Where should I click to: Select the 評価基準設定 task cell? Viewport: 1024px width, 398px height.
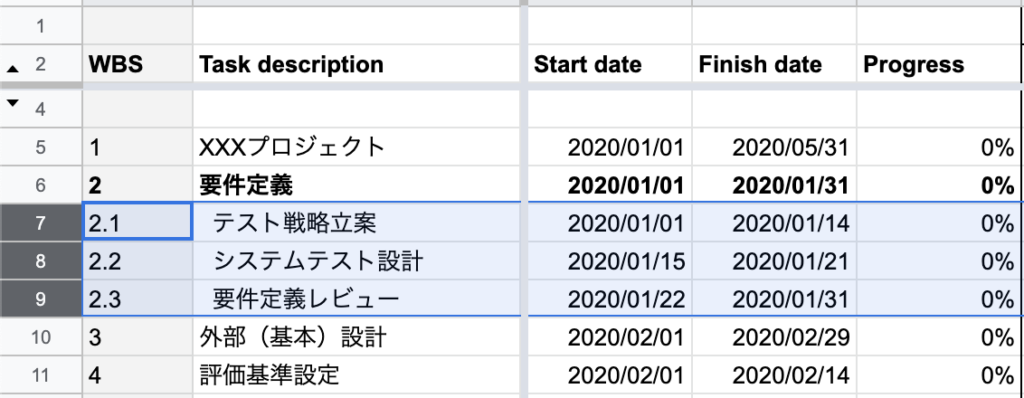click(358, 374)
